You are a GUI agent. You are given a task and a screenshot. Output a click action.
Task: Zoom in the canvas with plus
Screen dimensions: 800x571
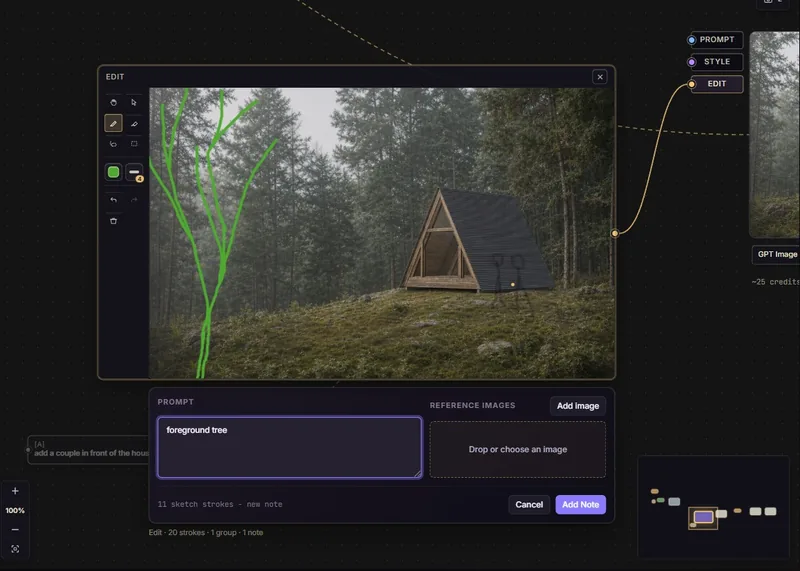click(15, 491)
